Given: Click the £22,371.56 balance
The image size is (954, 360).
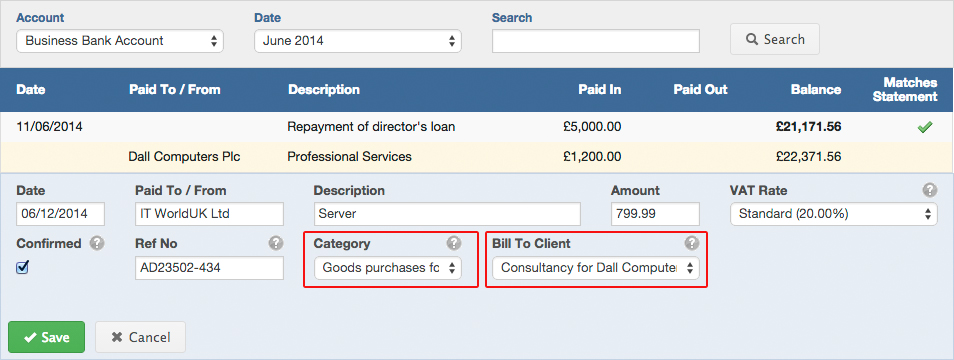Looking at the screenshot, I should click(x=809, y=157).
